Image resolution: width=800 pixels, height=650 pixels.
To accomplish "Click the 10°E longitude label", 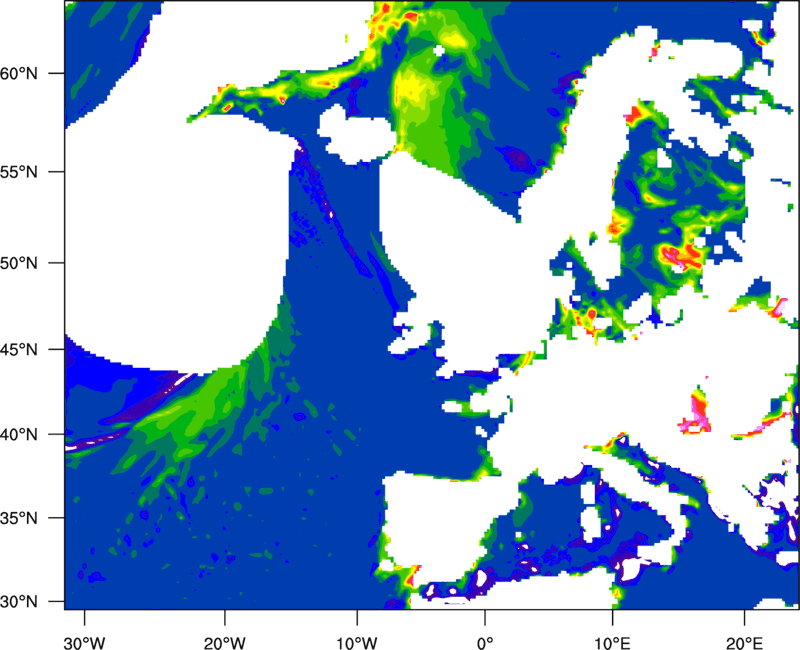I will point(612,643).
